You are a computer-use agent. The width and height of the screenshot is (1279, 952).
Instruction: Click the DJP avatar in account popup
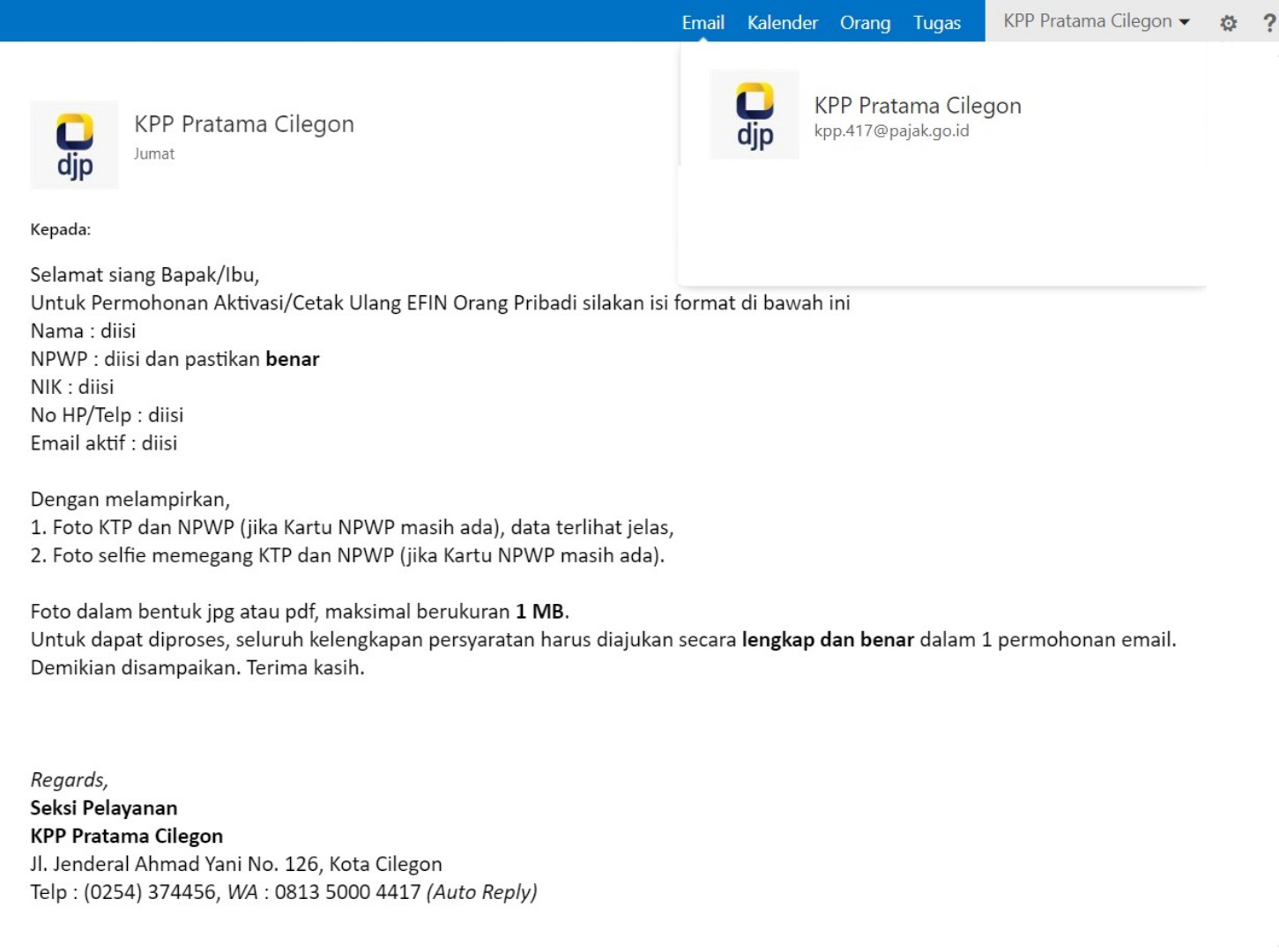(755, 115)
